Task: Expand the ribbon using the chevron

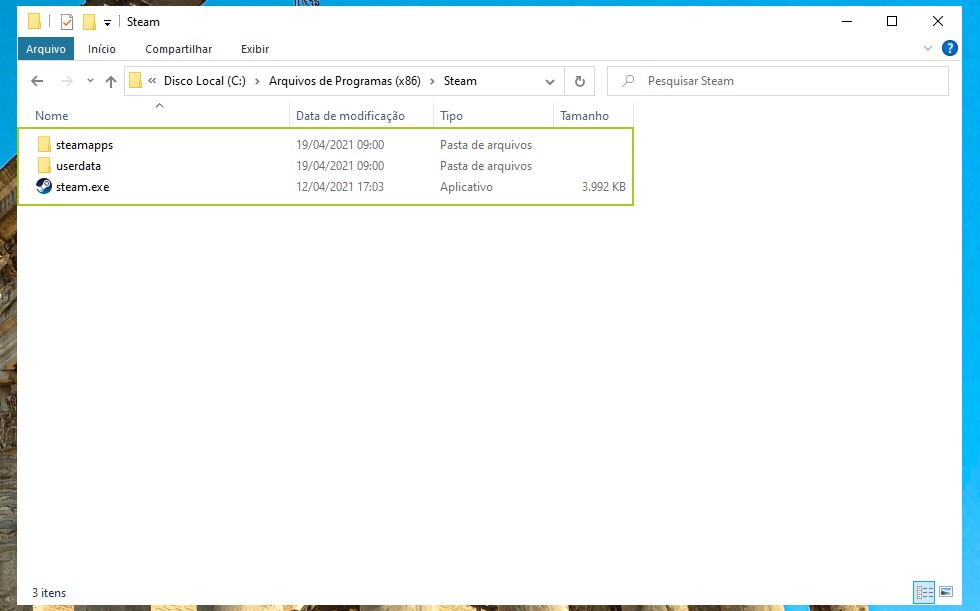Action: coord(927,48)
